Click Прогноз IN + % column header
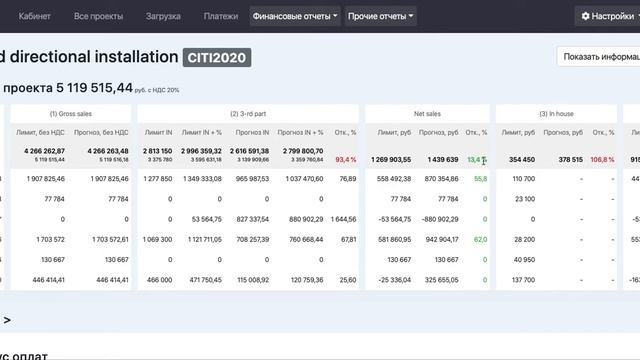The image size is (640, 360). coord(300,133)
